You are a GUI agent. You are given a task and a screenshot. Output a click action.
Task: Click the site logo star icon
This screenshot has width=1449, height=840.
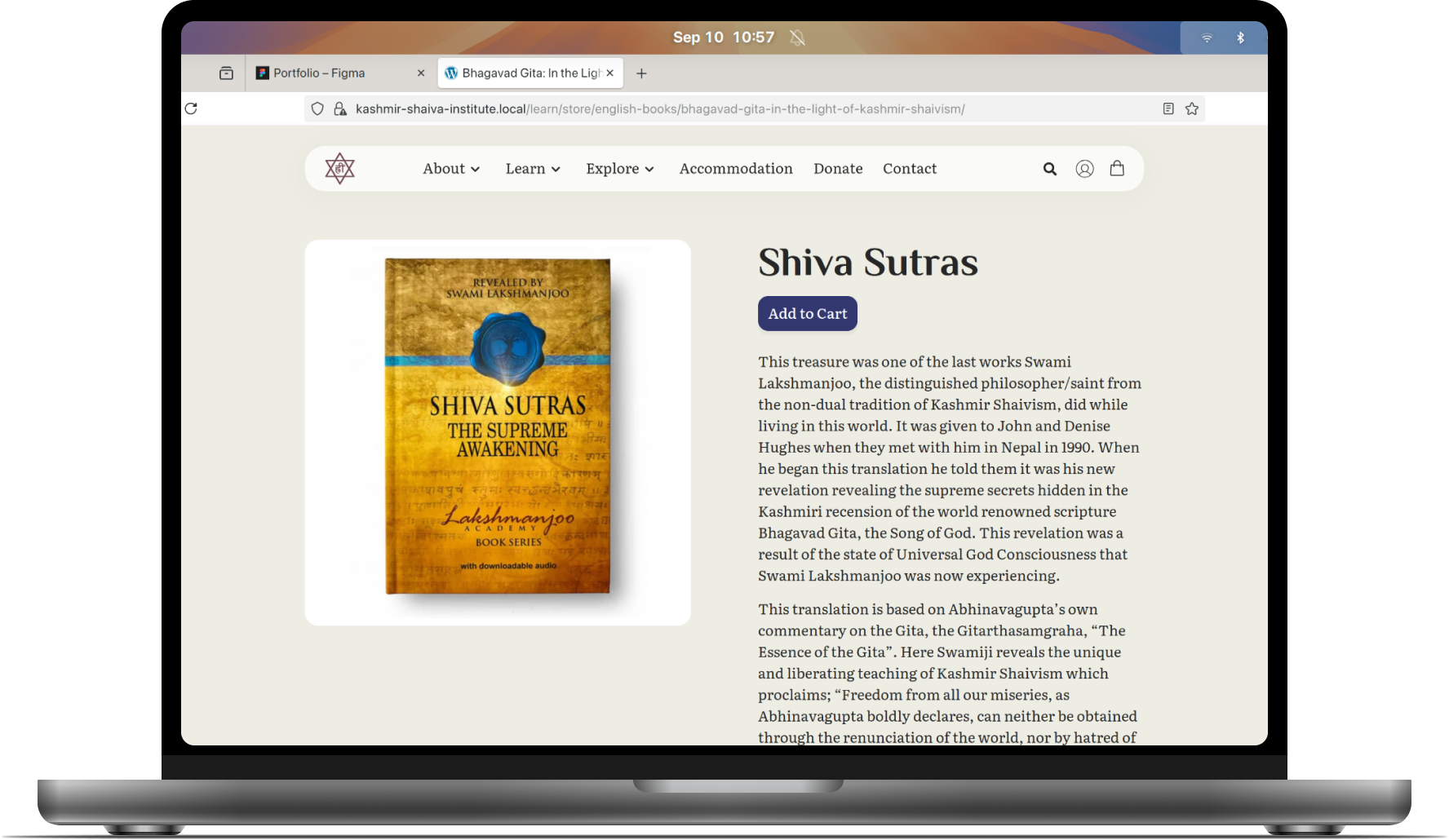(339, 169)
